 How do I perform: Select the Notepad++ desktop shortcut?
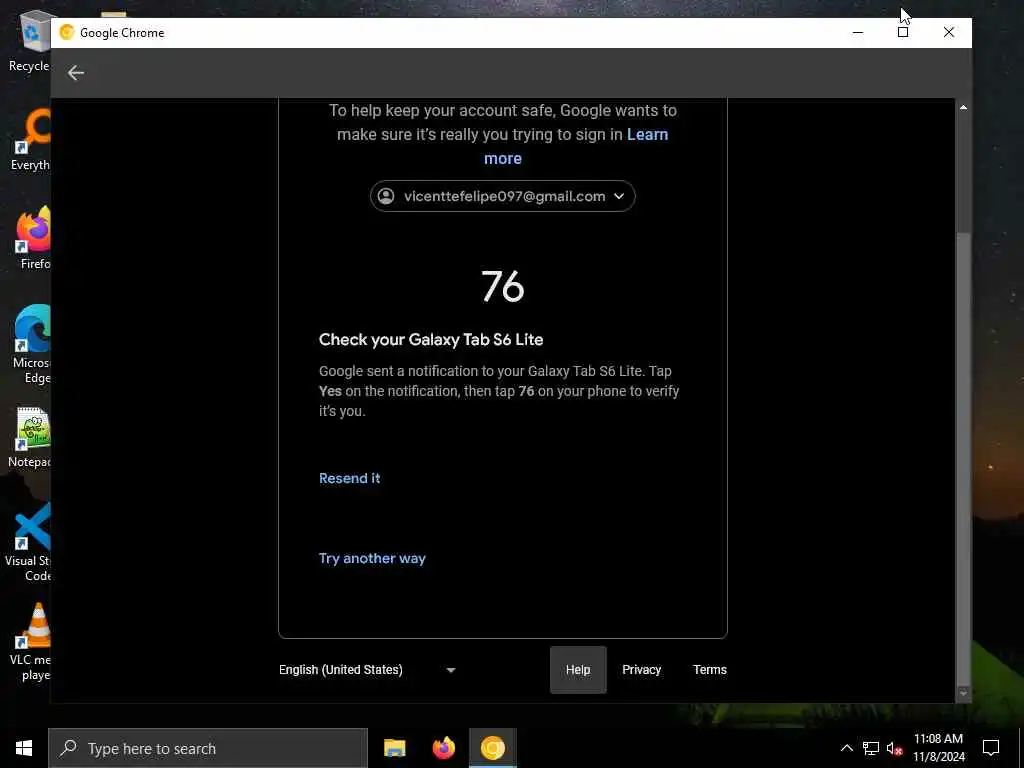(30, 438)
